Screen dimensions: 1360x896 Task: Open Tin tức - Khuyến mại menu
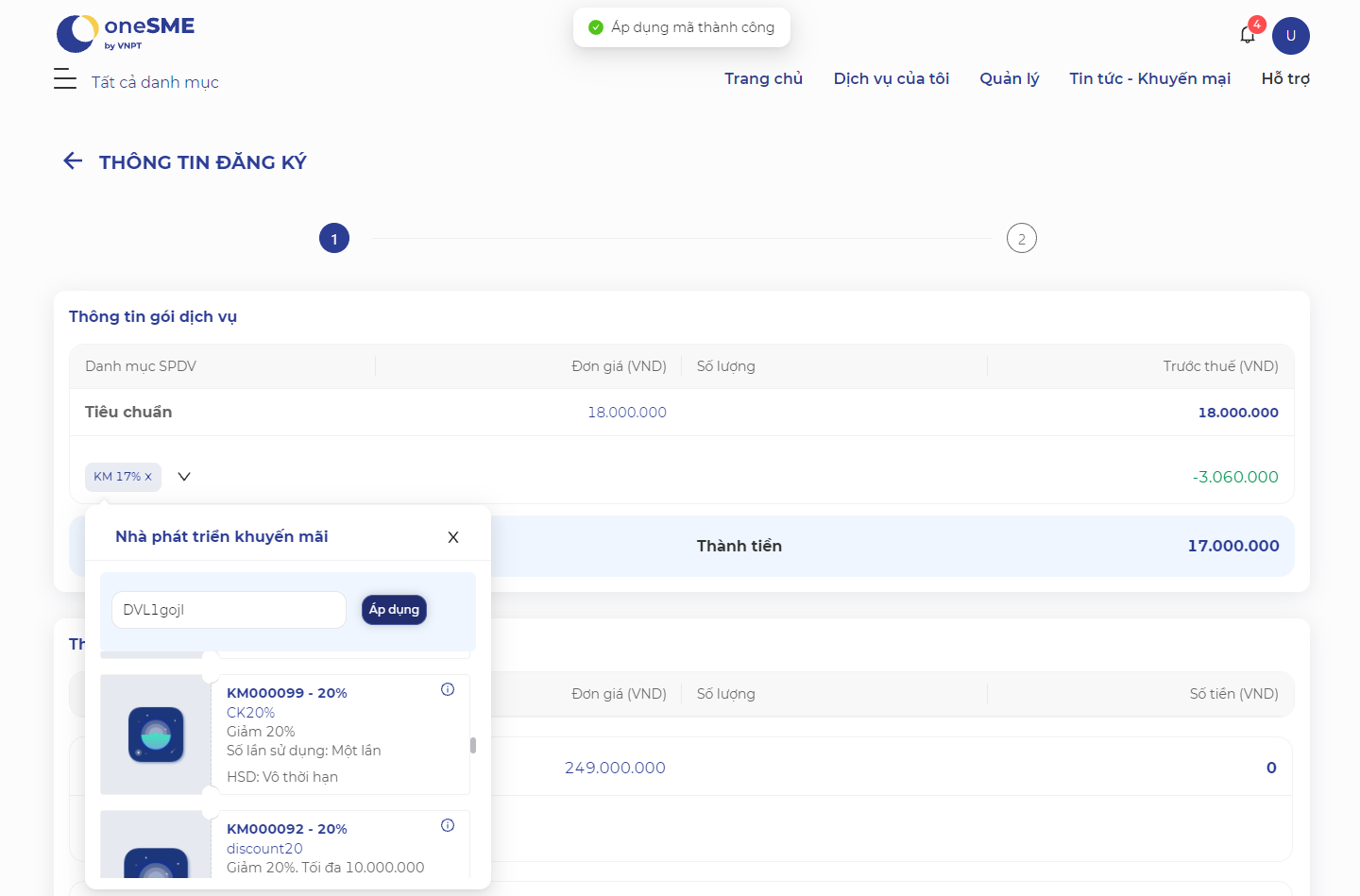[x=1150, y=78]
